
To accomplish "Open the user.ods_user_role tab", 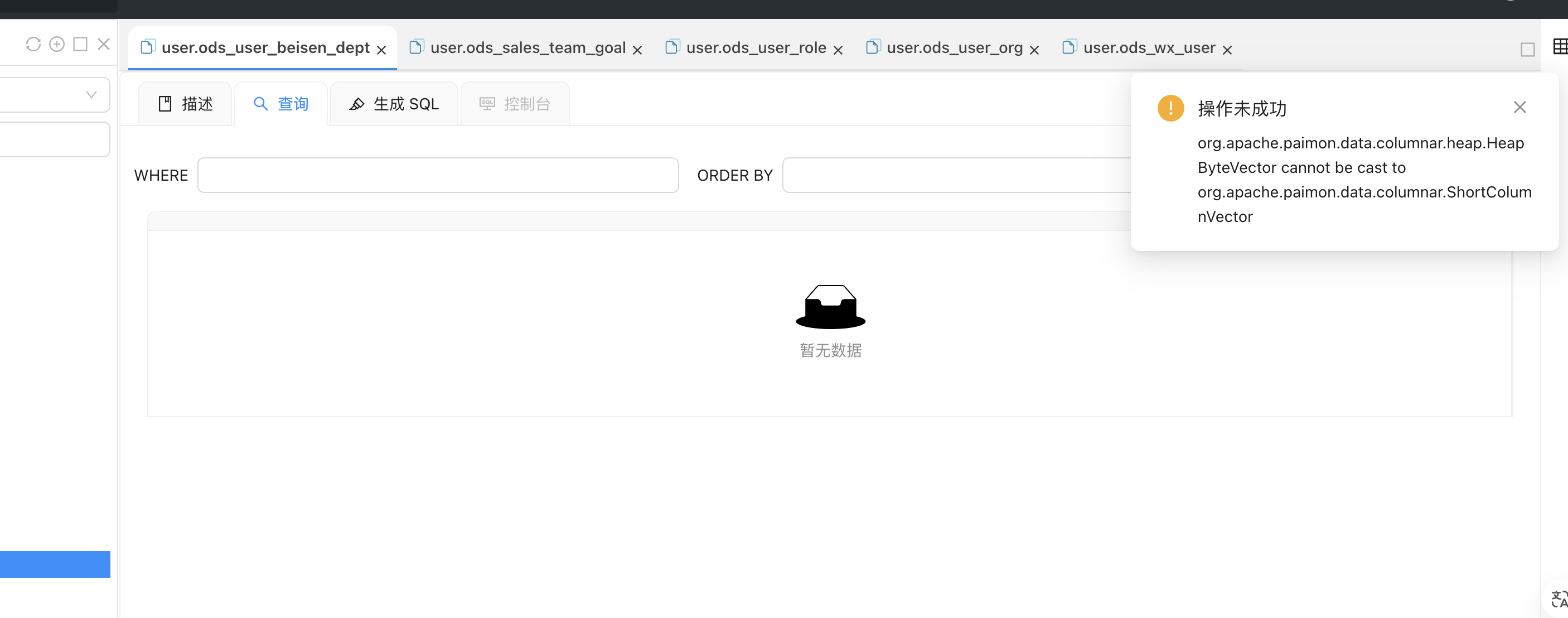I will [756, 48].
